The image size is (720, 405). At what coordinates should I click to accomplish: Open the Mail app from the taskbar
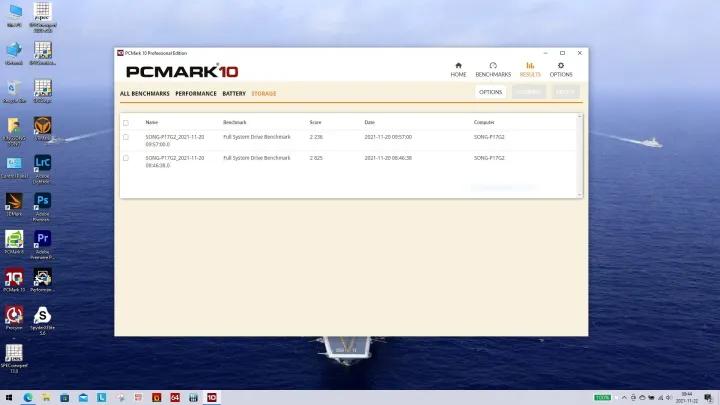83,398
